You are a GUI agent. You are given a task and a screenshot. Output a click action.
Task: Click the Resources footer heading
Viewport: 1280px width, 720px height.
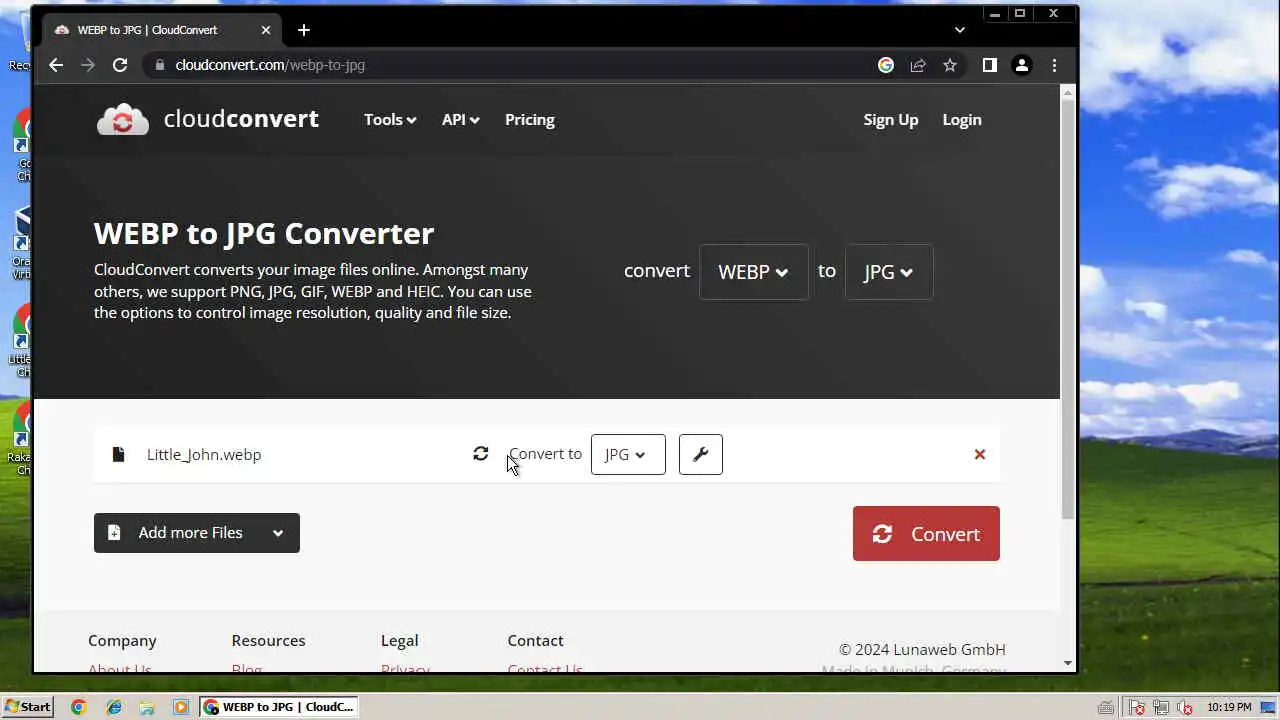[x=268, y=640]
